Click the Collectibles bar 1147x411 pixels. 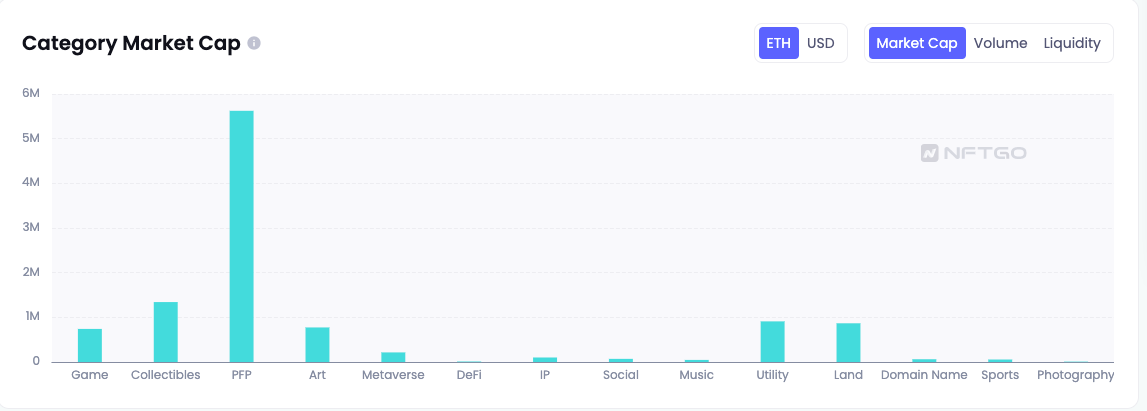coord(166,332)
